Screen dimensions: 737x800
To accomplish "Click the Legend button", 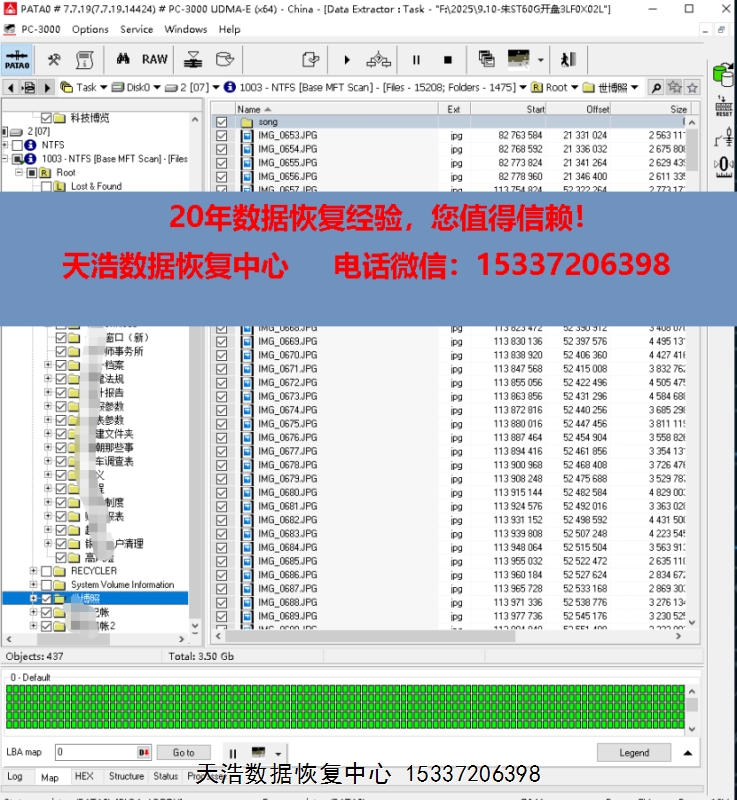I will [633, 753].
